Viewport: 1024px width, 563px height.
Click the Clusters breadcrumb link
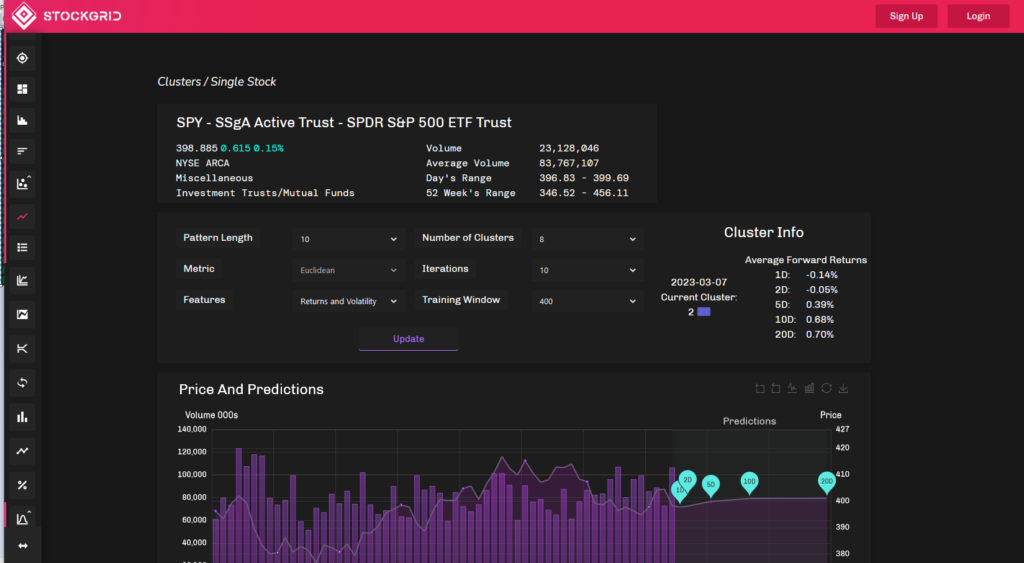click(x=179, y=82)
